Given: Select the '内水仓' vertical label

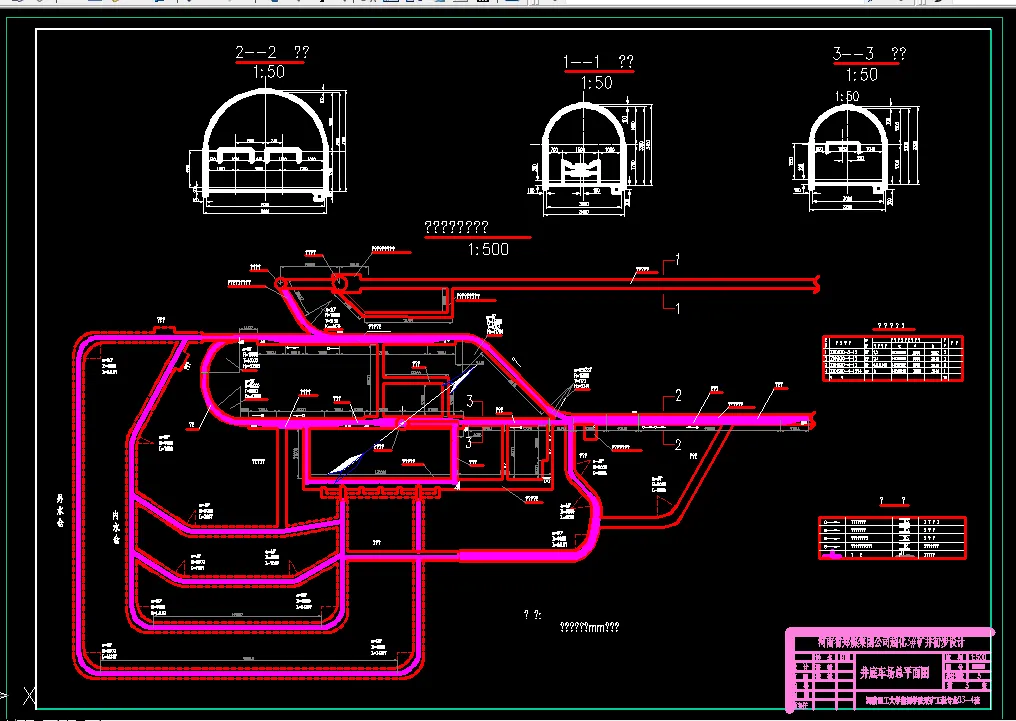Looking at the screenshot, I should pos(116,527).
